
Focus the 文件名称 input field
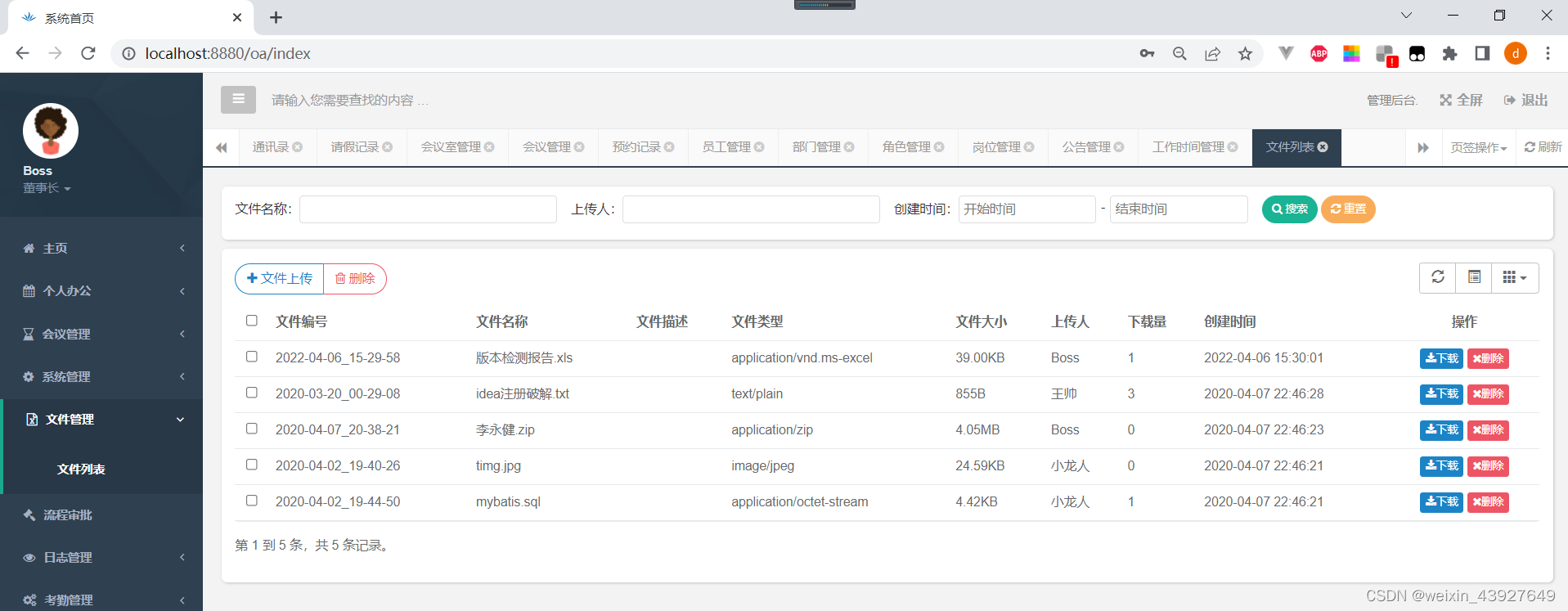pos(428,209)
